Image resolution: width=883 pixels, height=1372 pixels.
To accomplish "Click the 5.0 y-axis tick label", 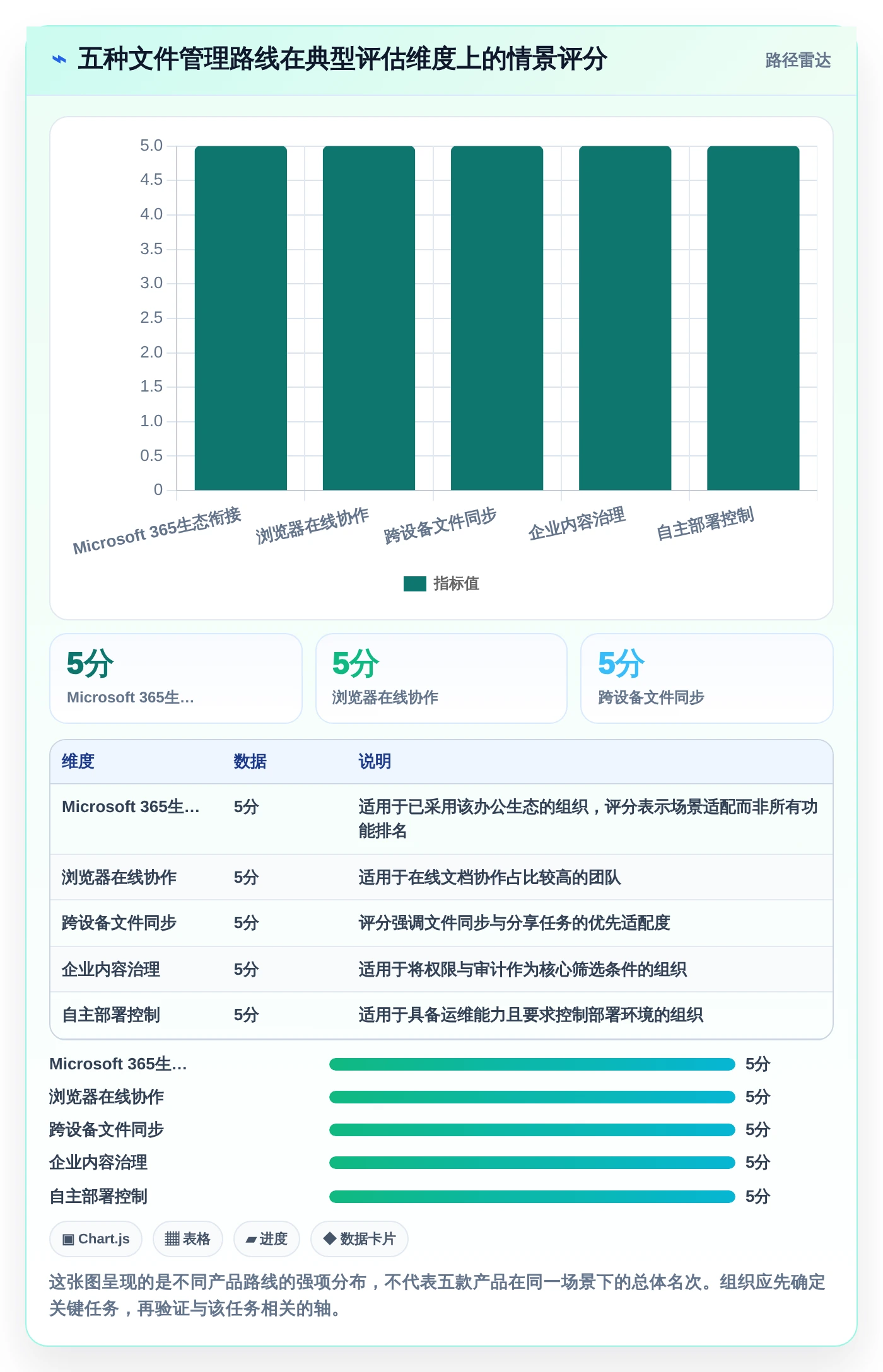I will point(151,146).
